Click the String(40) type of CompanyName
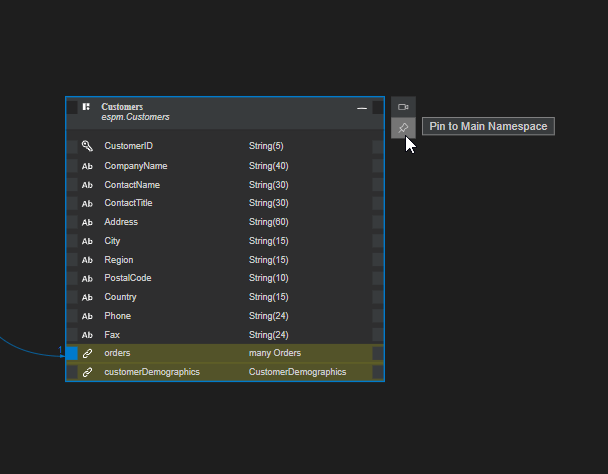Image resolution: width=608 pixels, height=474 pixels. (268, 166)
